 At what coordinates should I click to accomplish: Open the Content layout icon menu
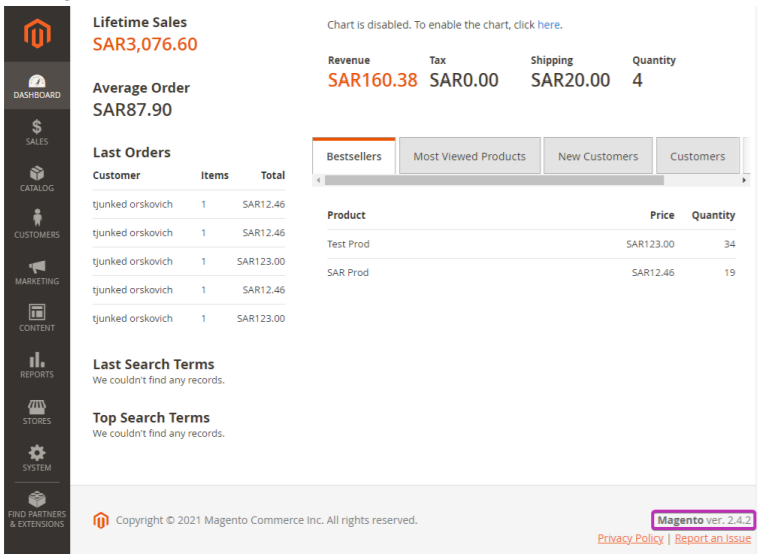click(x=36, y=318)
